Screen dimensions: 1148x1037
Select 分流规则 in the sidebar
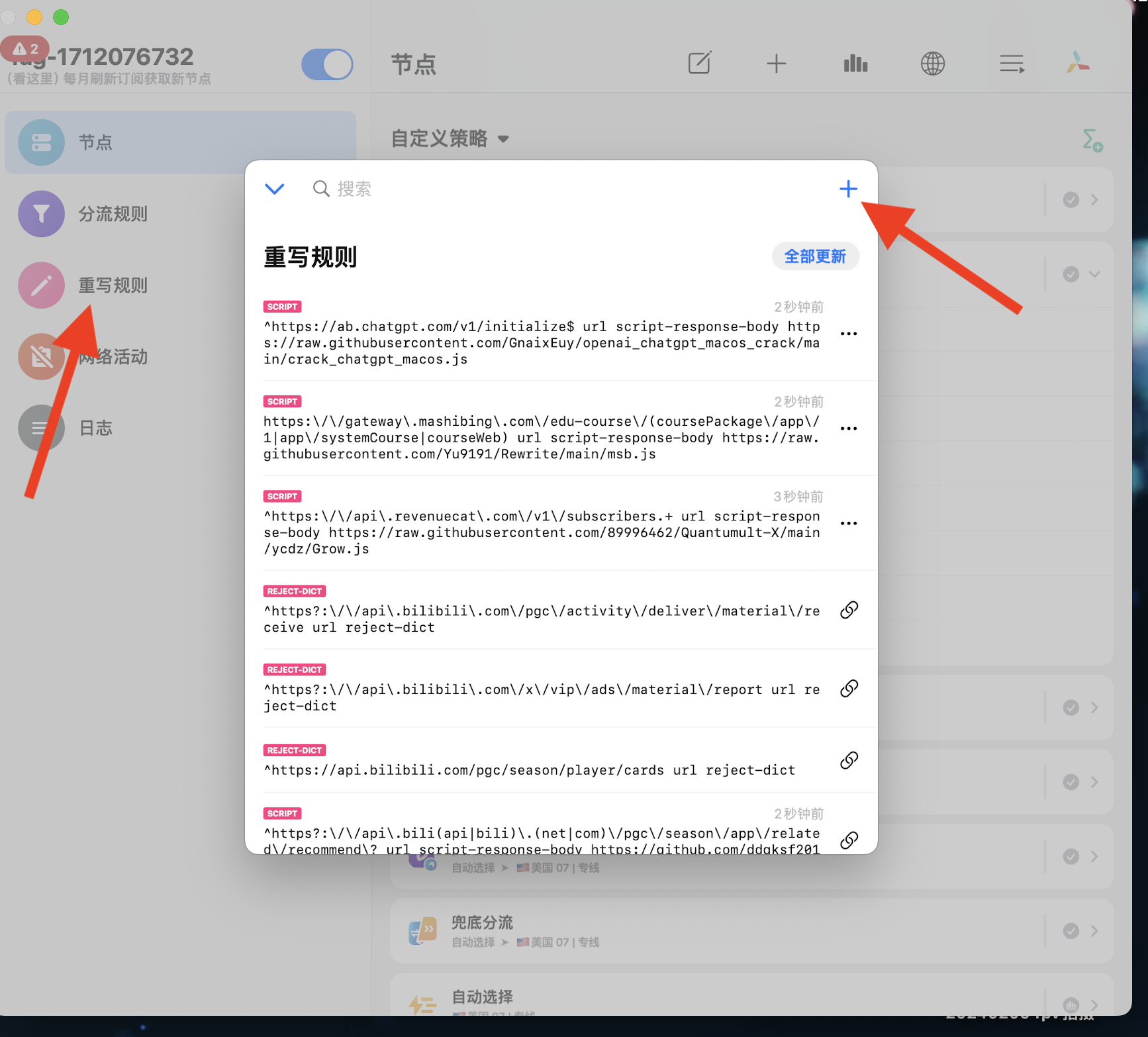tap(113, 214)
